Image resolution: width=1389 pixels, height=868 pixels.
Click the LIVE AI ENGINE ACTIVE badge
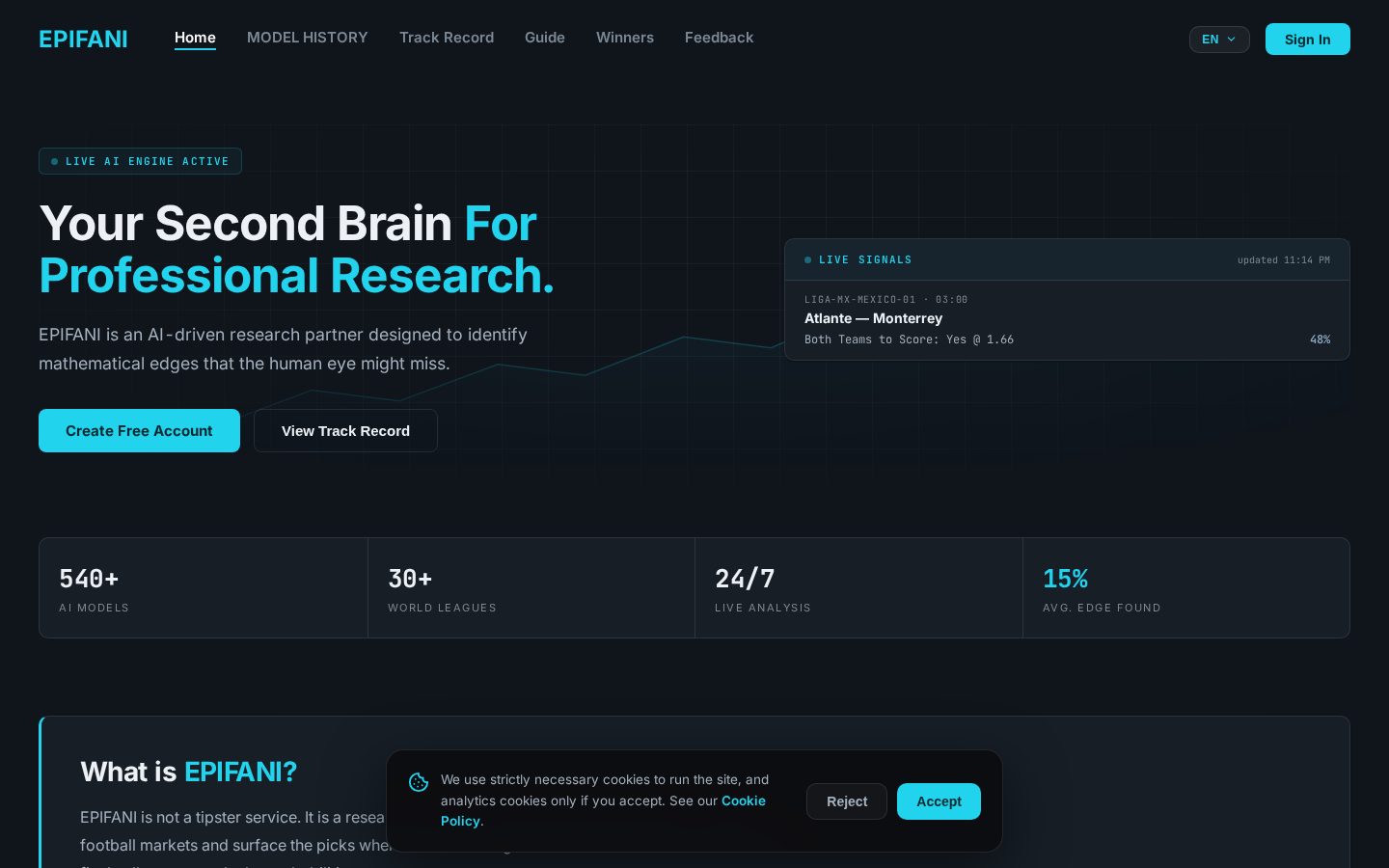click(140, 161)
